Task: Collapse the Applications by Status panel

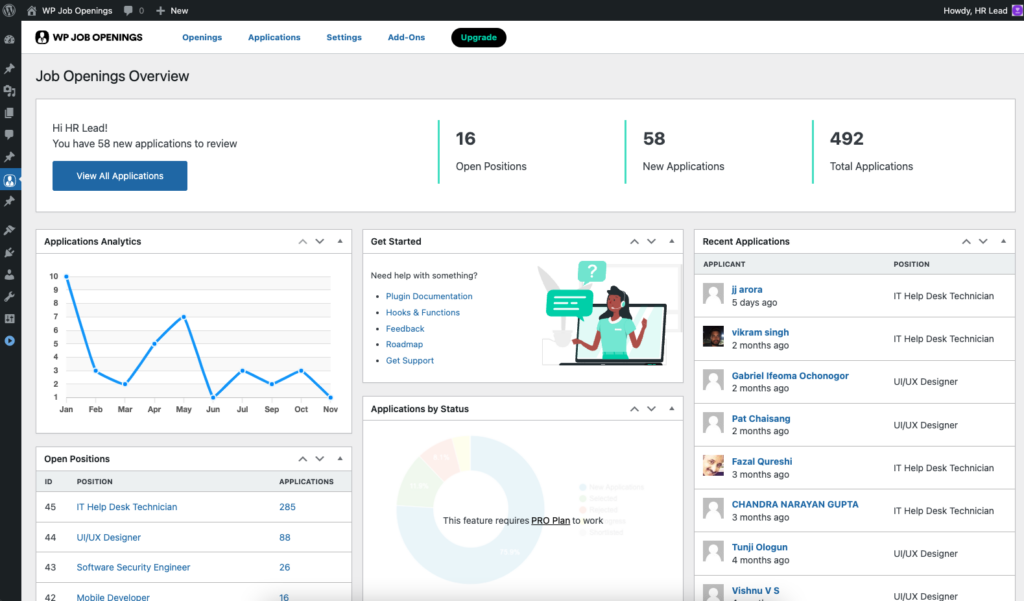Action: pos(672,409)
